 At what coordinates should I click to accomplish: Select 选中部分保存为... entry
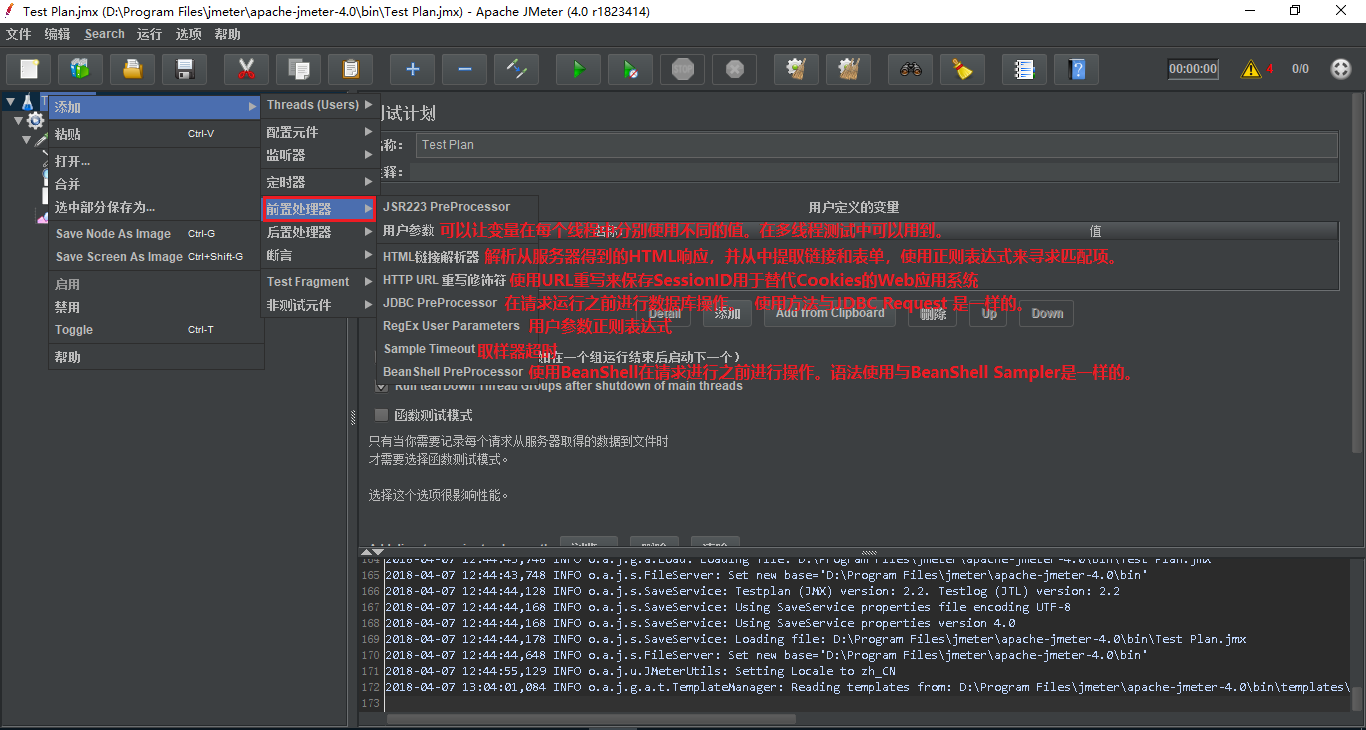coord(155,207)
